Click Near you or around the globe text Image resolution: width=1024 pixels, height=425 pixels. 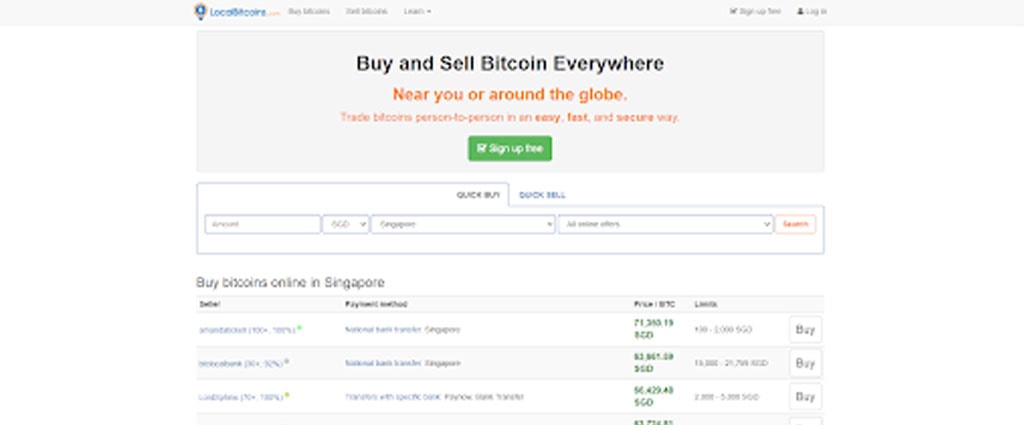point(510,95)
